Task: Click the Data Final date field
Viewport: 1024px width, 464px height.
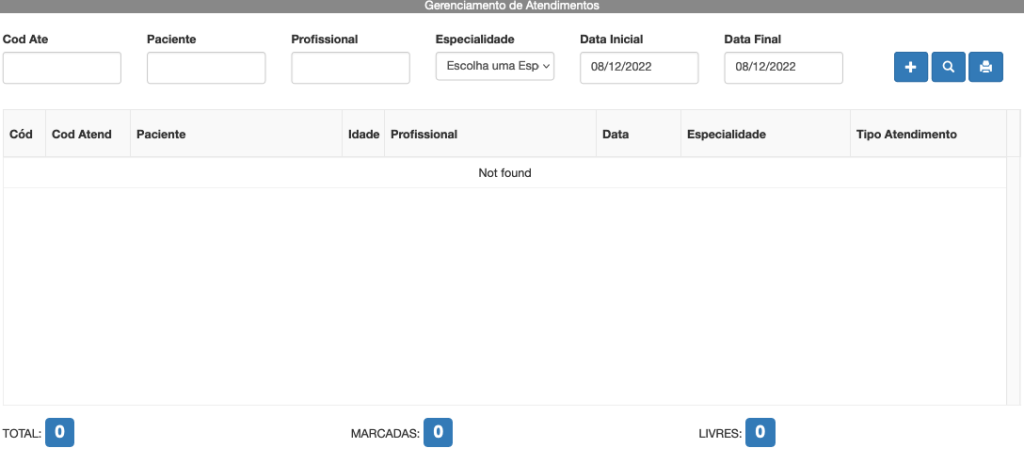Action: 783,67
